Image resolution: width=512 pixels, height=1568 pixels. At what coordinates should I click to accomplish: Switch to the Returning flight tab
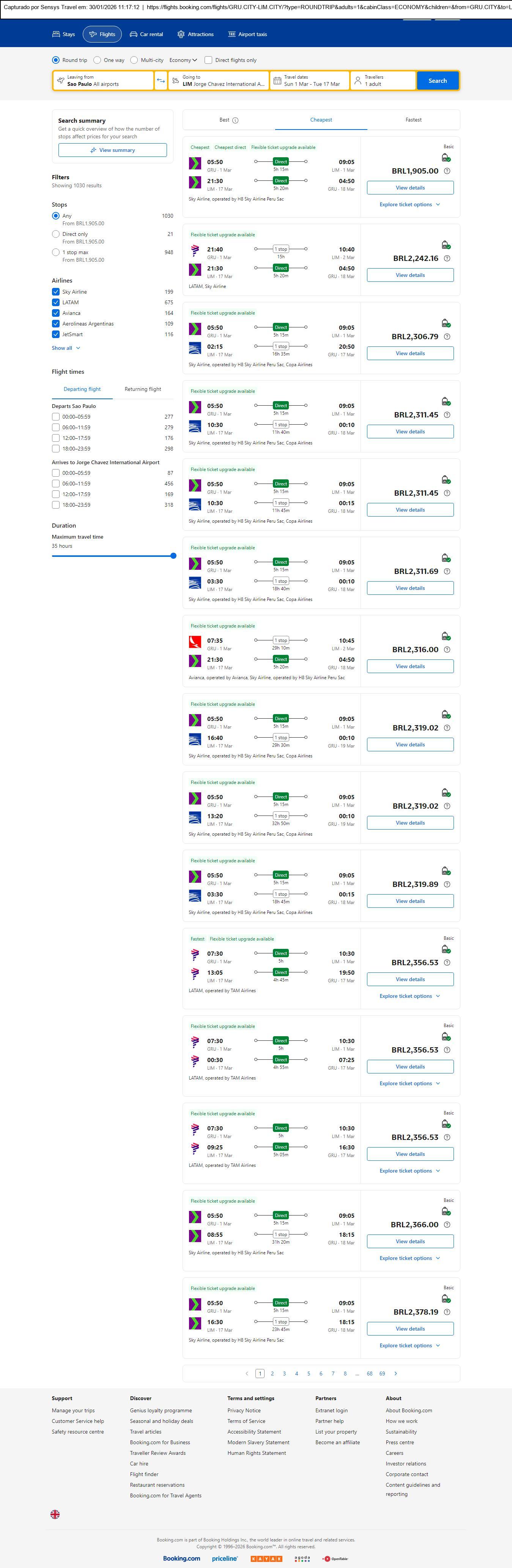(143, 389)
